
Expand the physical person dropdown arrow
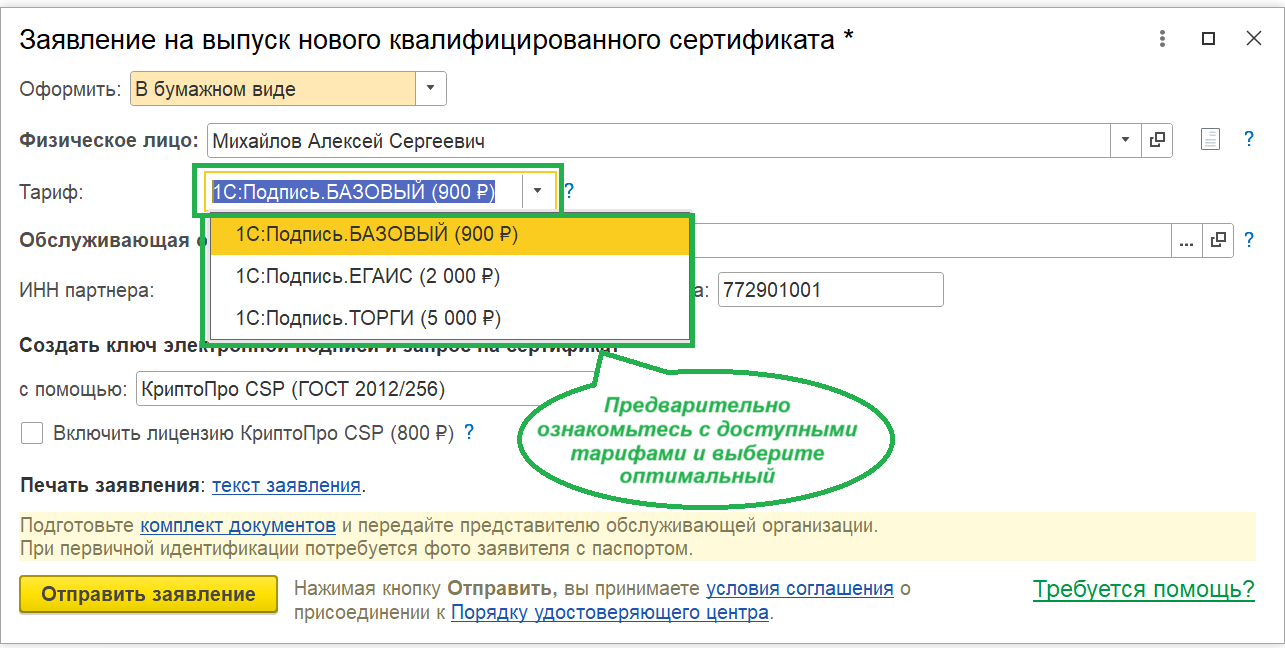1126,141
